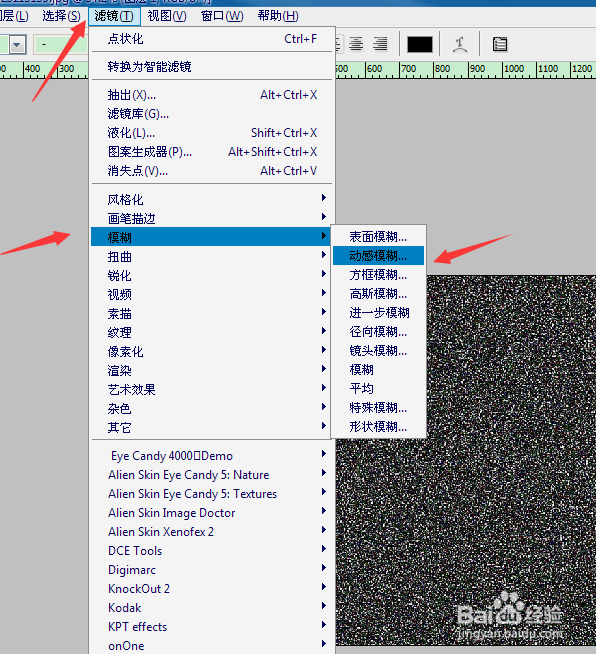Expand KPT effects submenu
Screen dimensions: 596x654
coord(212,626)
